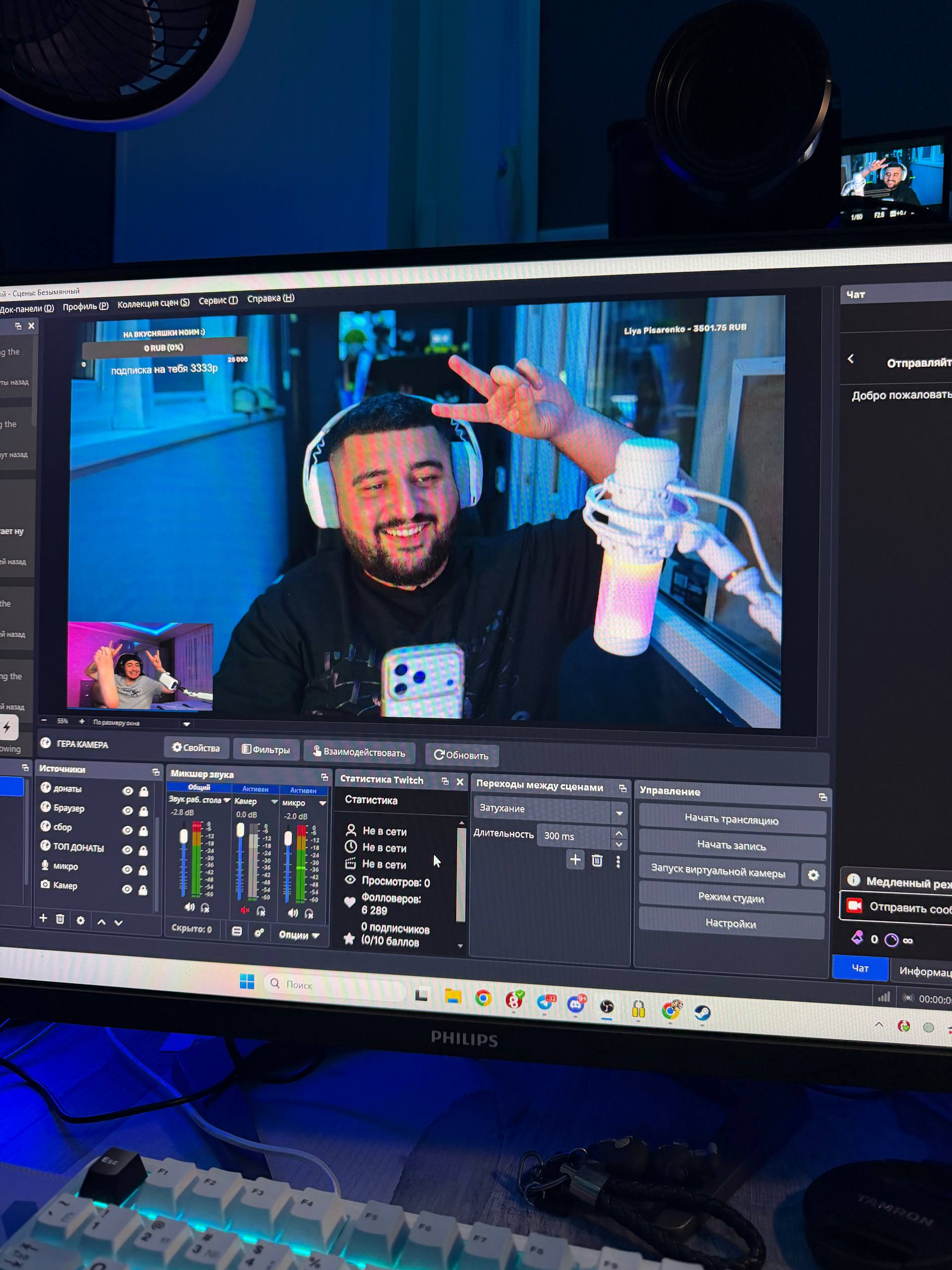Open the 'Справка' menu
Viewport: 952px width, 1270px height.
pyautogui.click(x=271, y=298)
